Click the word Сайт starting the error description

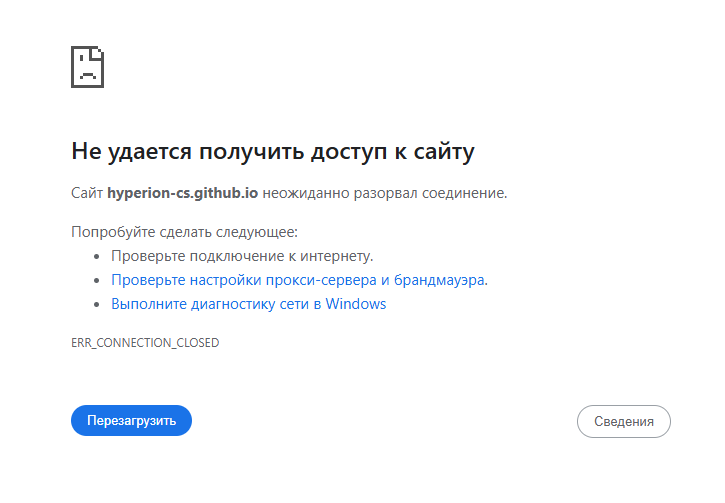click(x=87, y=192)
